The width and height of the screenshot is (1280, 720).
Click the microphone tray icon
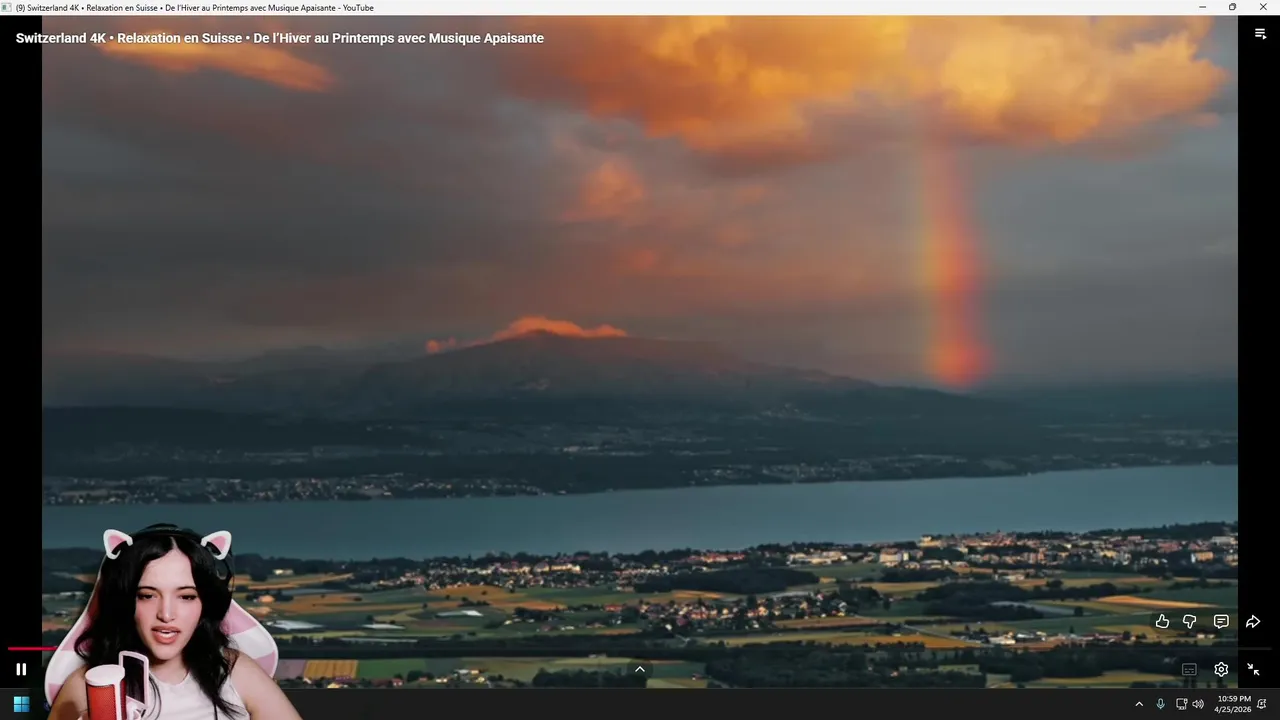(x=1160, y=704)
